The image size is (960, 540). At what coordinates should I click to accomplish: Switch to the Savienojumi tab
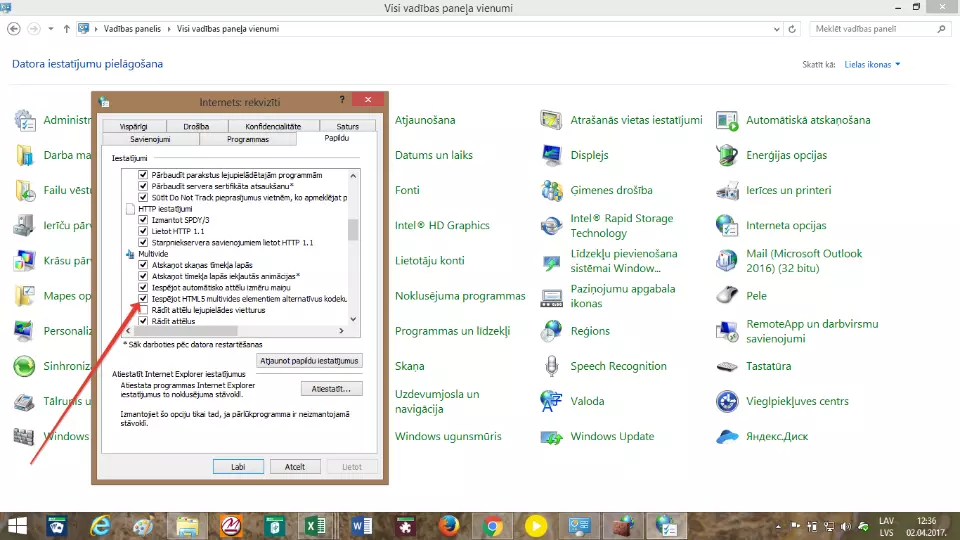coord(150,139)
